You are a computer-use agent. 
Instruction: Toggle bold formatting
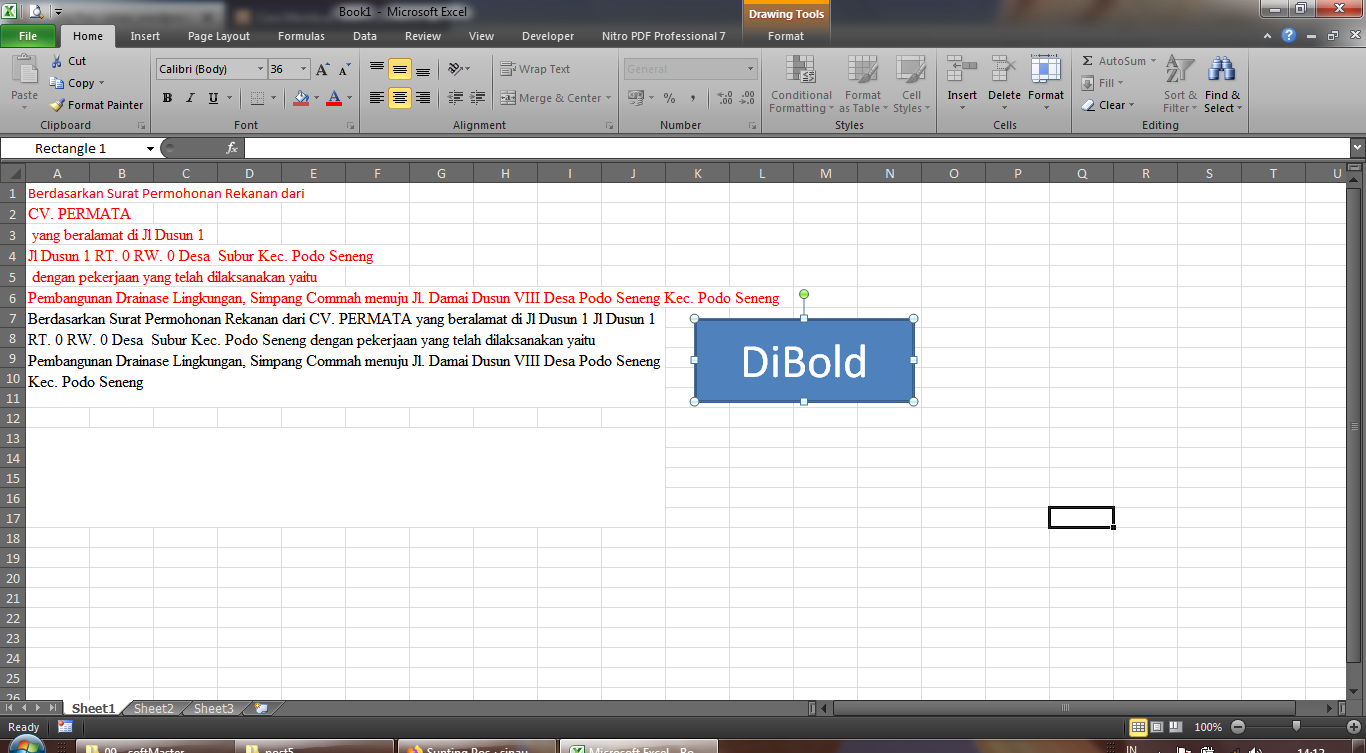point(167,98)
